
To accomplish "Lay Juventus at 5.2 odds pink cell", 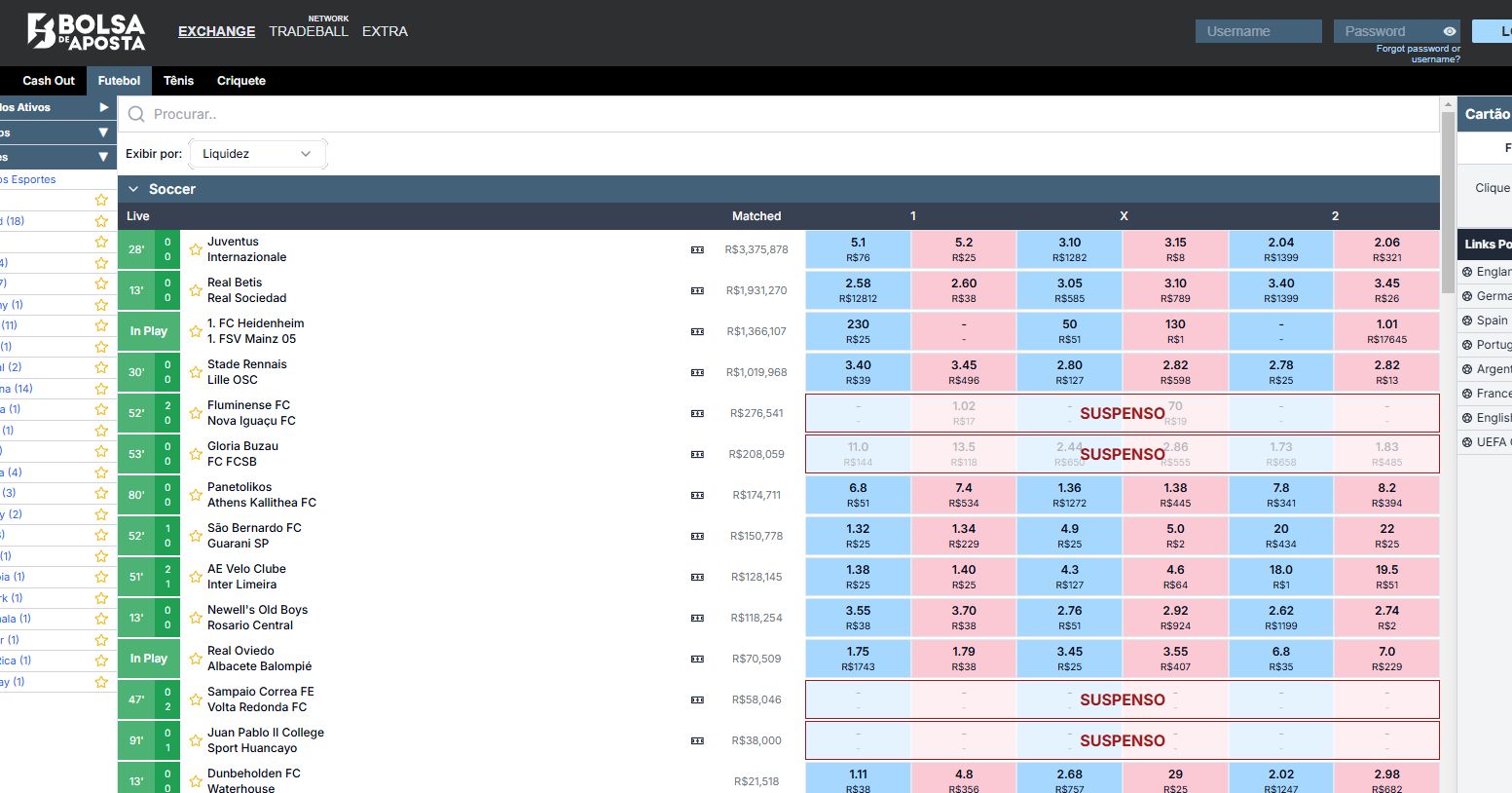I will tap(964, 249).
